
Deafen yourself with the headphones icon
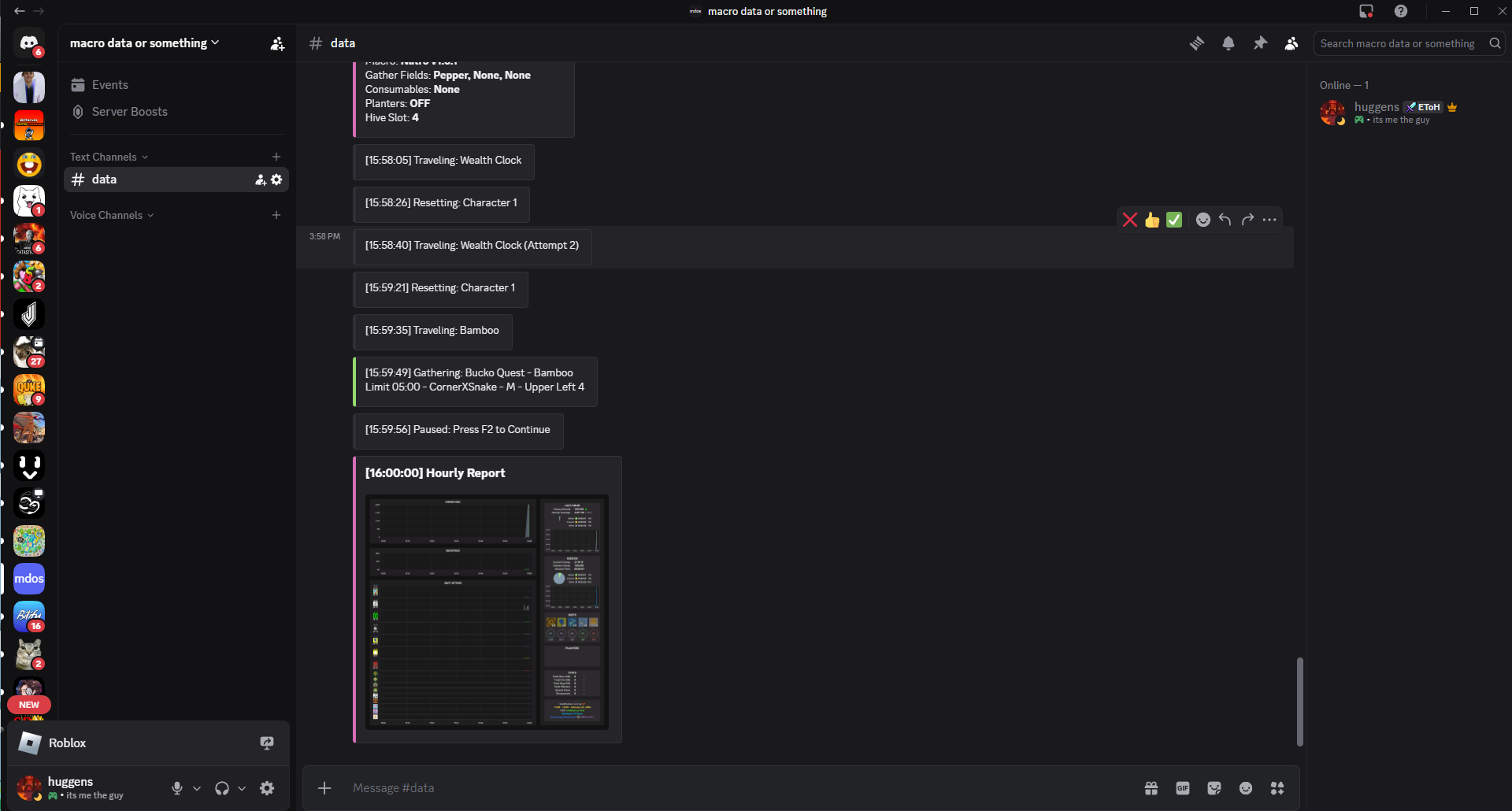tap(222, 787)
